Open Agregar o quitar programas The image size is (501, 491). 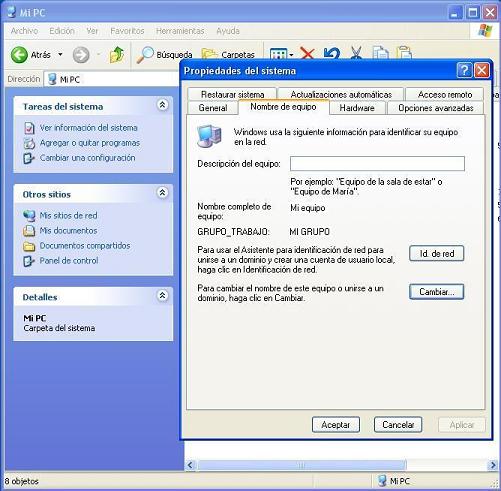(x=90, y=143)
